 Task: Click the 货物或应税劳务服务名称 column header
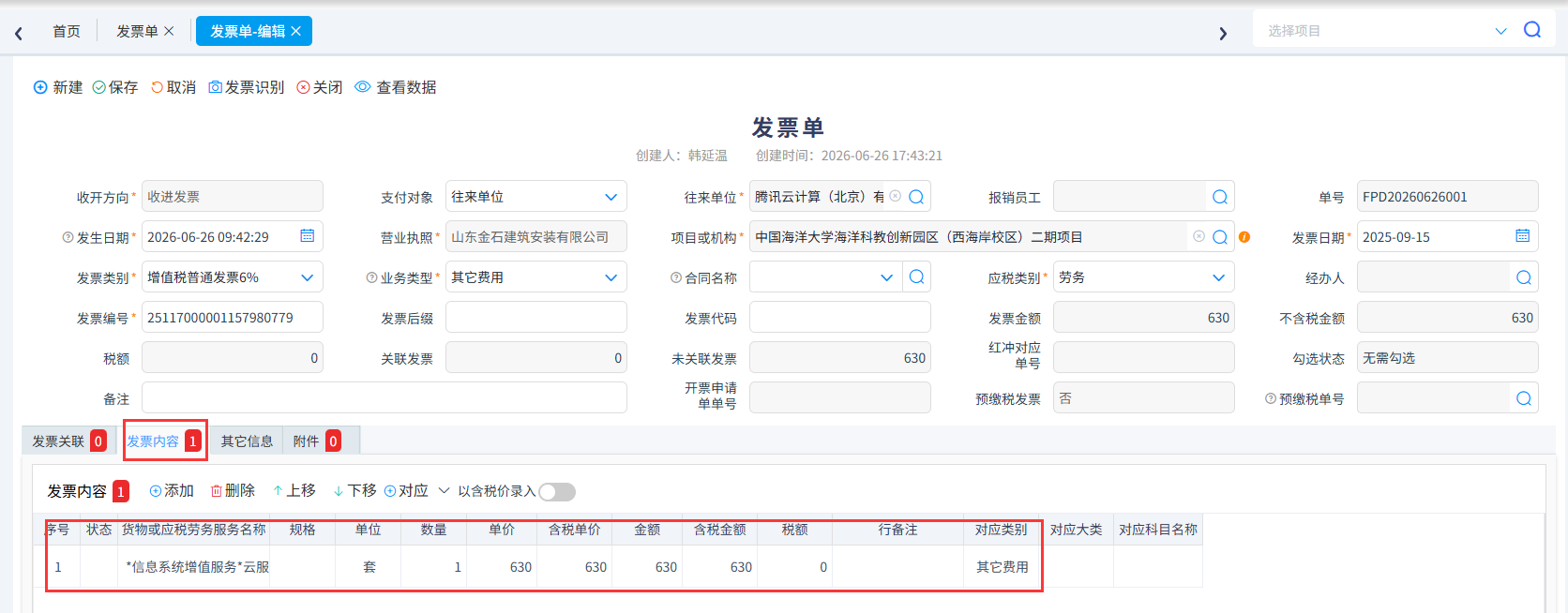pyautogui.click(x=194, y=530)
